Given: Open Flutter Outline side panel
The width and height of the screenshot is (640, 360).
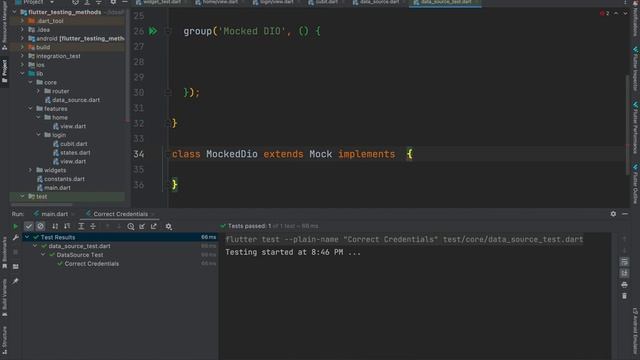Looking at the screenshot, I should [636, 184].
